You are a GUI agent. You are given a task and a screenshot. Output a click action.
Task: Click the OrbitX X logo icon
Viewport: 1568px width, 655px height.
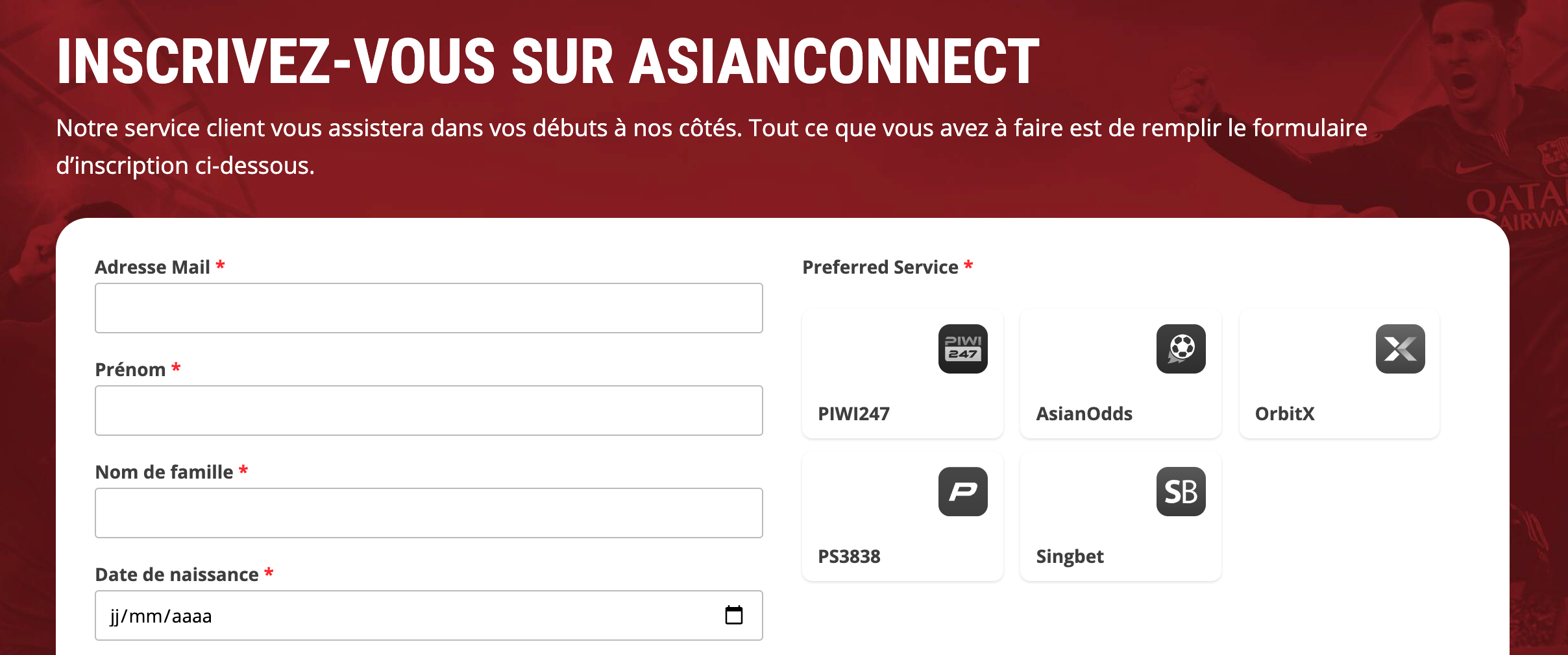(1400, 349)
